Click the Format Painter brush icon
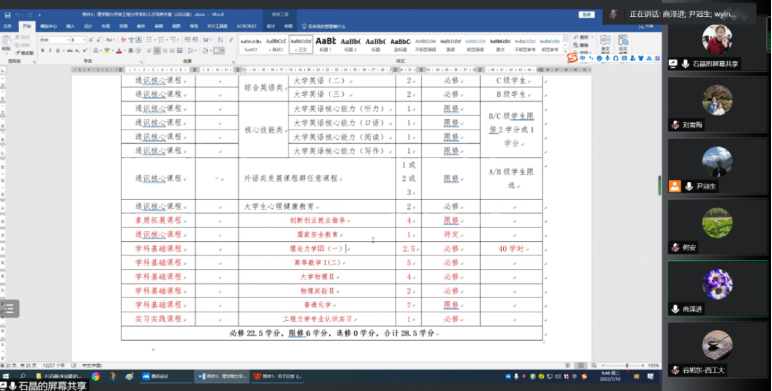 click(x=24, y=53)
